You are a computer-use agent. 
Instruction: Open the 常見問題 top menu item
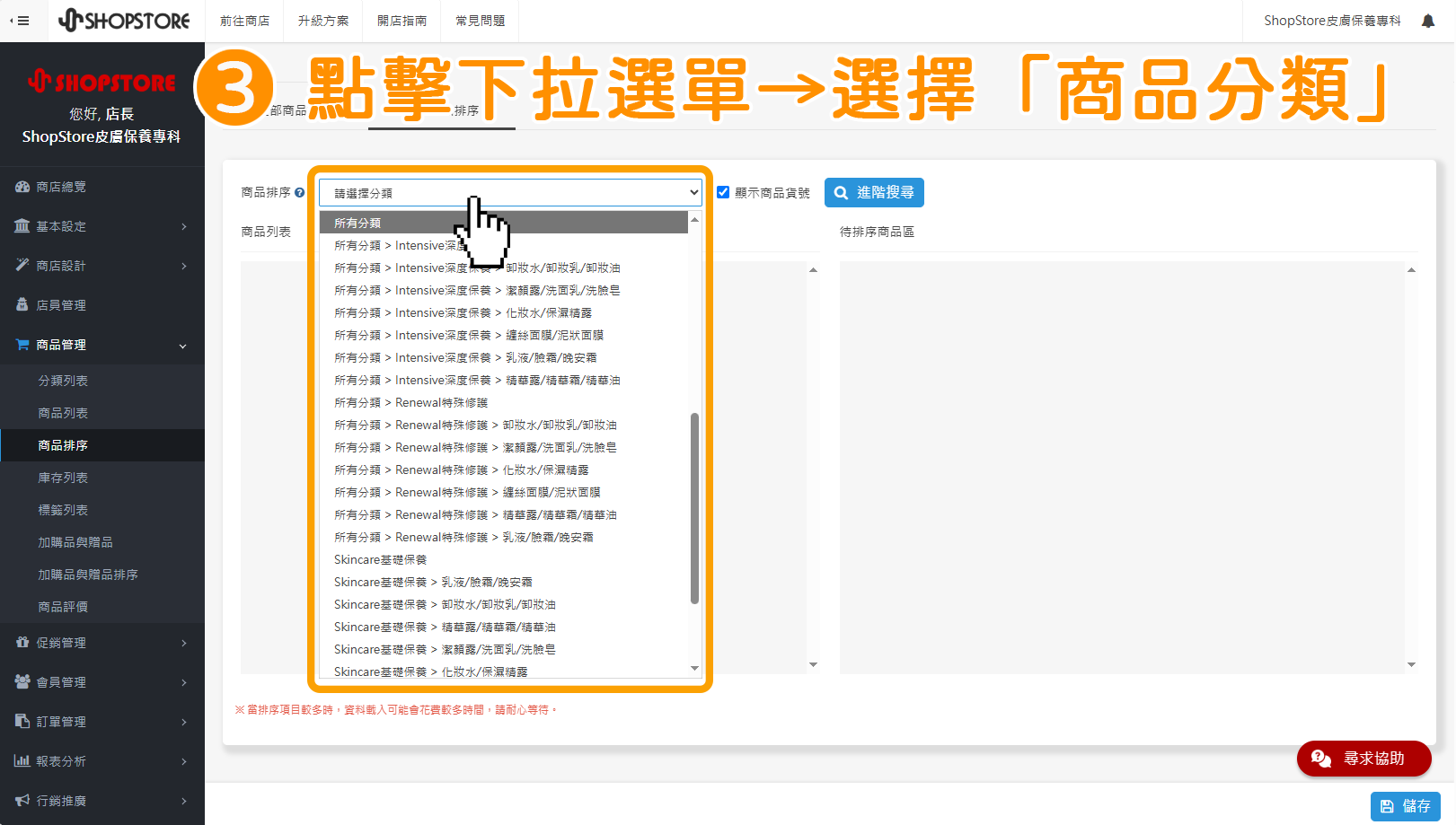(480, 21)
